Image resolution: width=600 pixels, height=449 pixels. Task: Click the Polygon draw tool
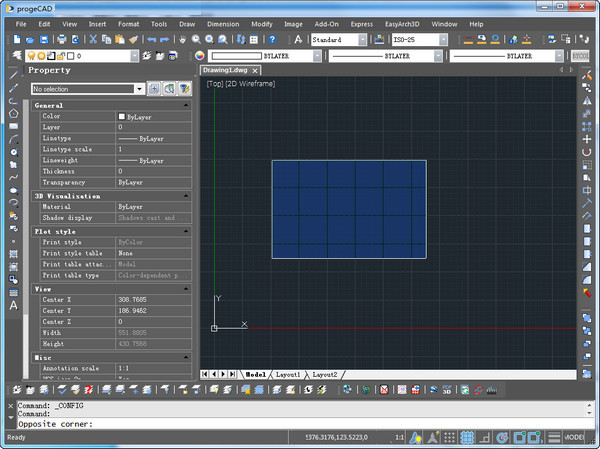(13, 113)
